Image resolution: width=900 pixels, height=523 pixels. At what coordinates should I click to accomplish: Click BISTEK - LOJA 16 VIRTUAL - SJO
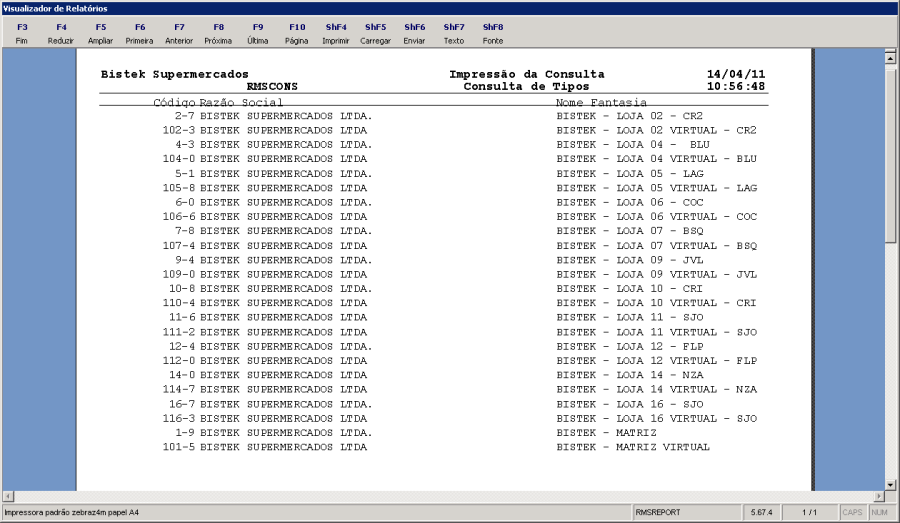pyautogui.click(x=657, y=419)
